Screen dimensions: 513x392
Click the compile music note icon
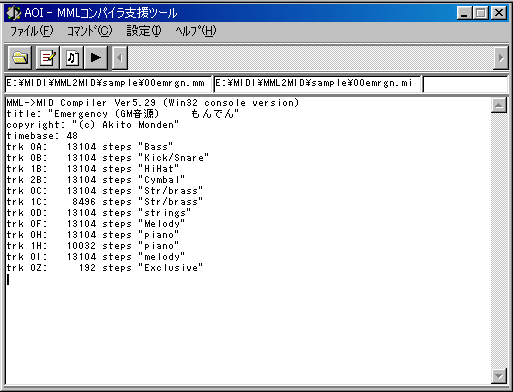click(72, 58)
